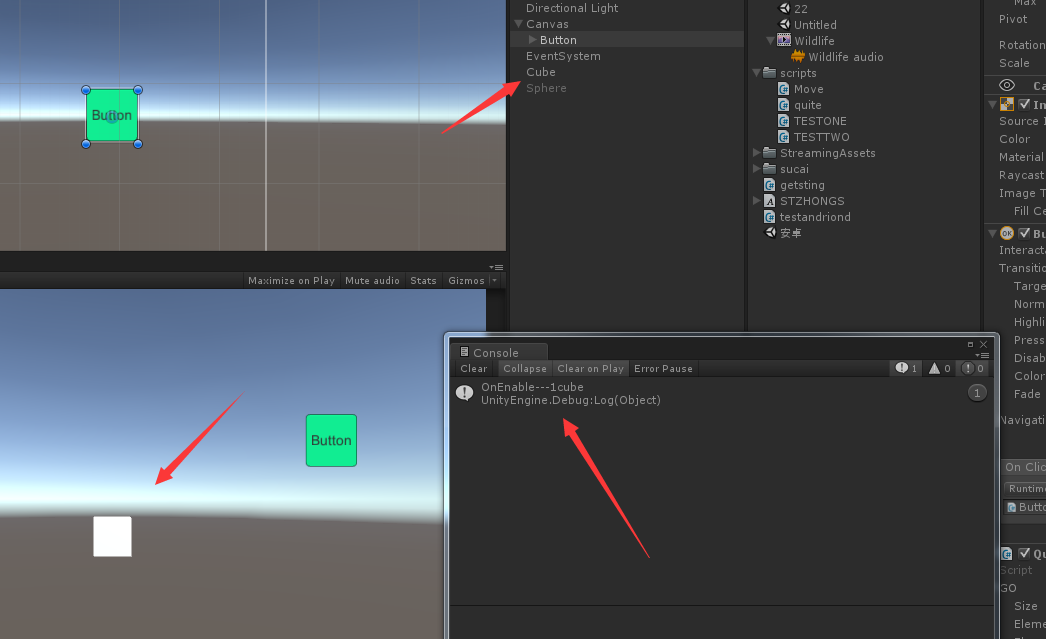Click the 安卓 scene icon

(x=770, y=232)
